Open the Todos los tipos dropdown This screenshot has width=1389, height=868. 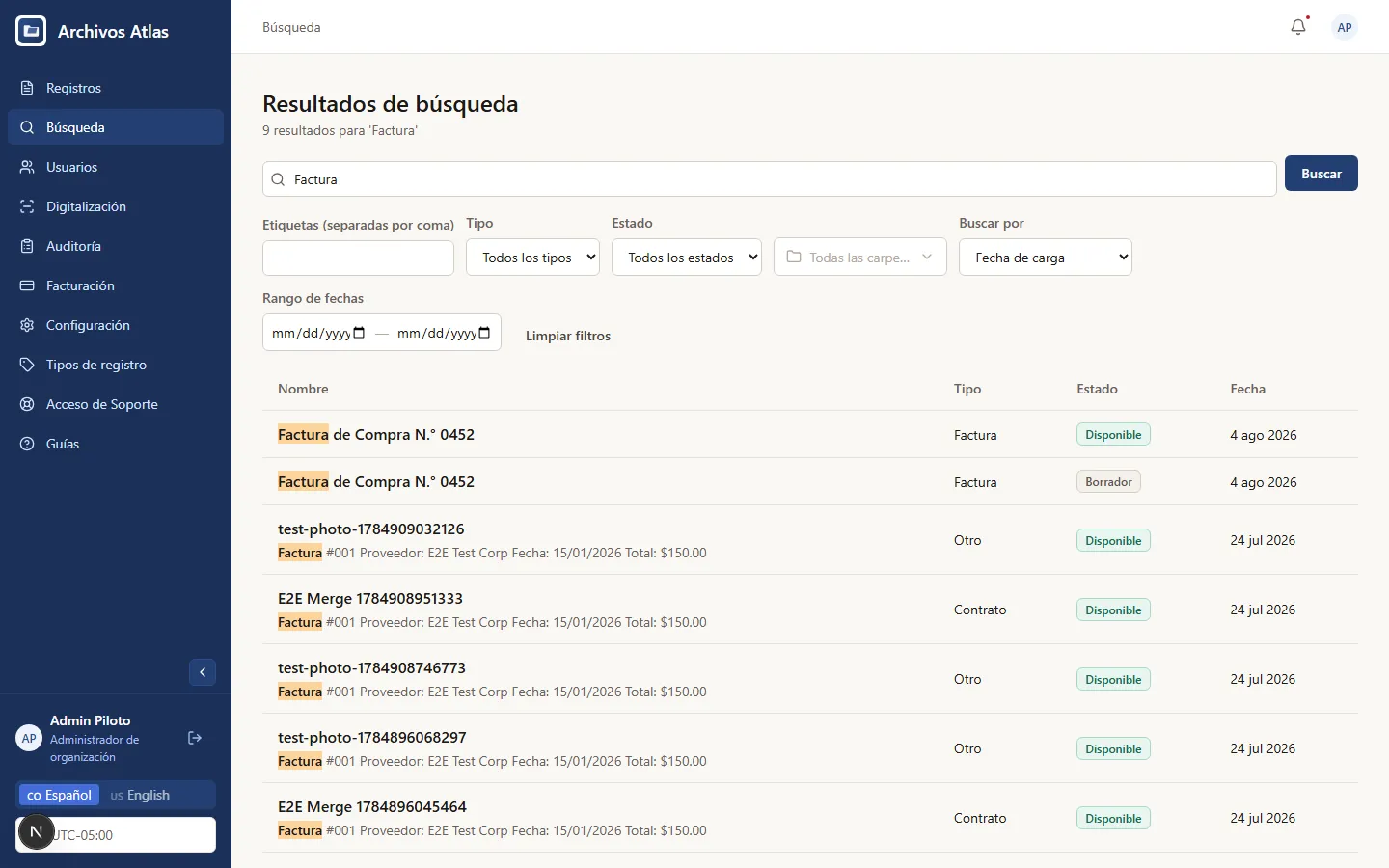point(532,258)
